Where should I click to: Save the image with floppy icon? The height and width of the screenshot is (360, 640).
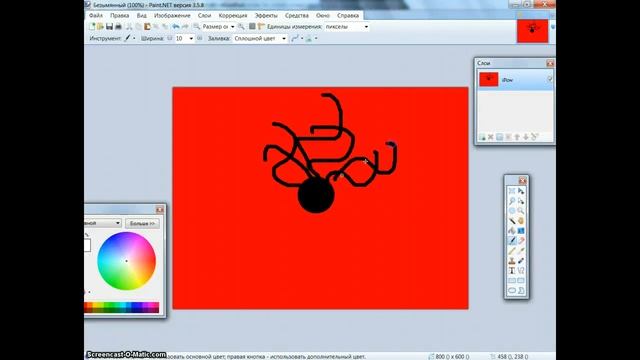pyautogui.click(x=109, y=27)
